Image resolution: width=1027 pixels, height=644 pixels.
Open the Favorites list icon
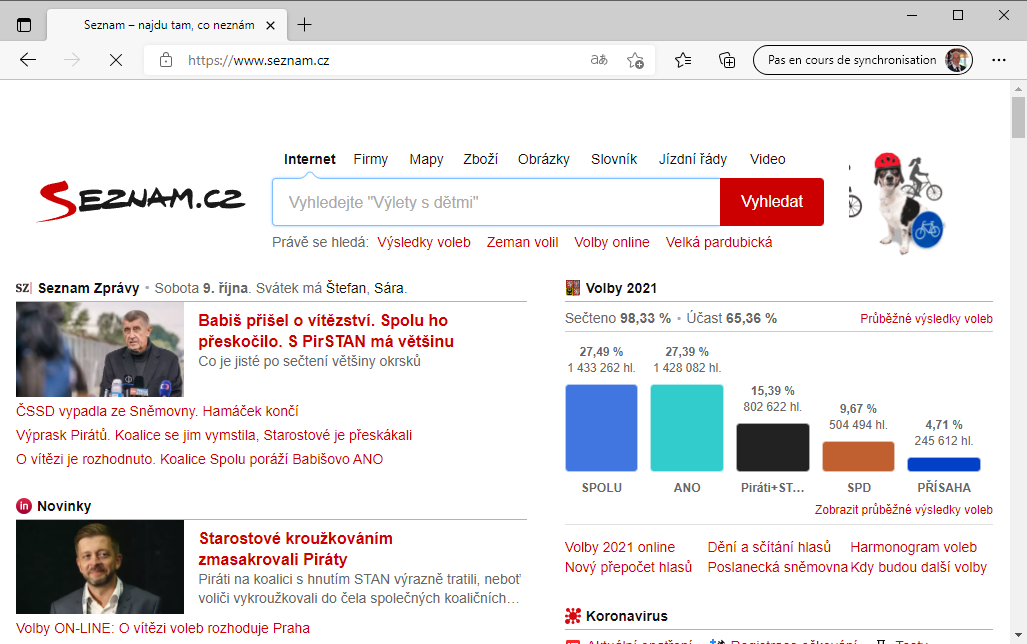click(x=682, y=60)
